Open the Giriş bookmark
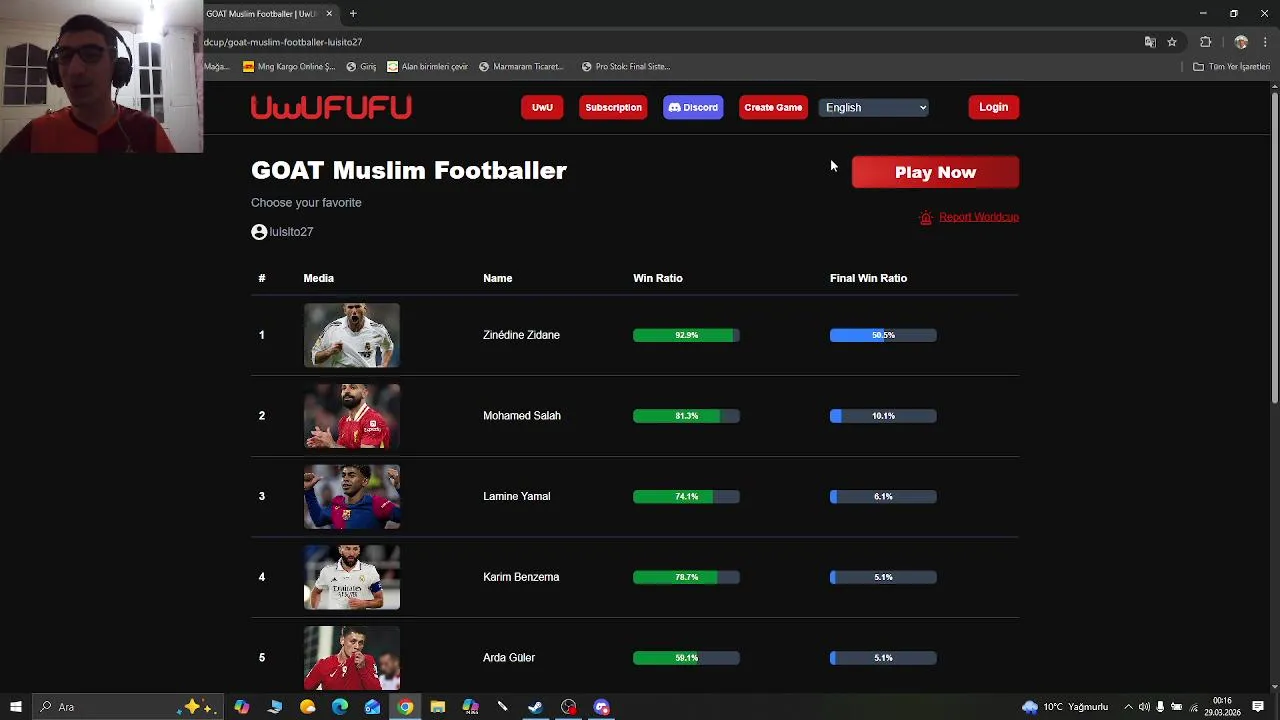This screenshot has height=720, width=1280. click(361, 67)
